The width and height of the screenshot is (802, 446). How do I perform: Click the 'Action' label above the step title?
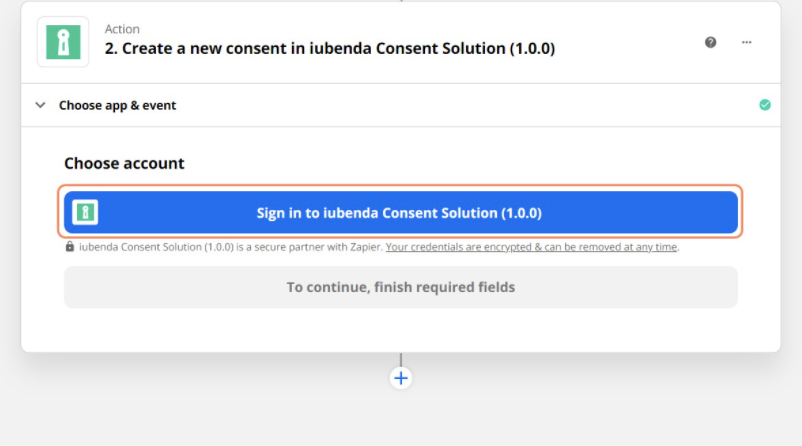pos(122,29)
